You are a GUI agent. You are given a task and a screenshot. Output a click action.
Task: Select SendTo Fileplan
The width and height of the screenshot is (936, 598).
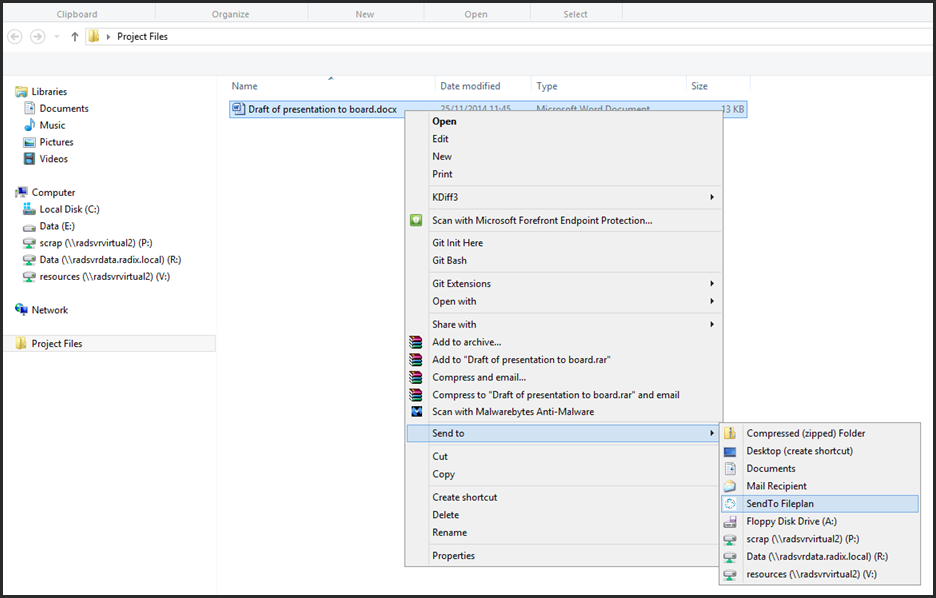[820, 504]
